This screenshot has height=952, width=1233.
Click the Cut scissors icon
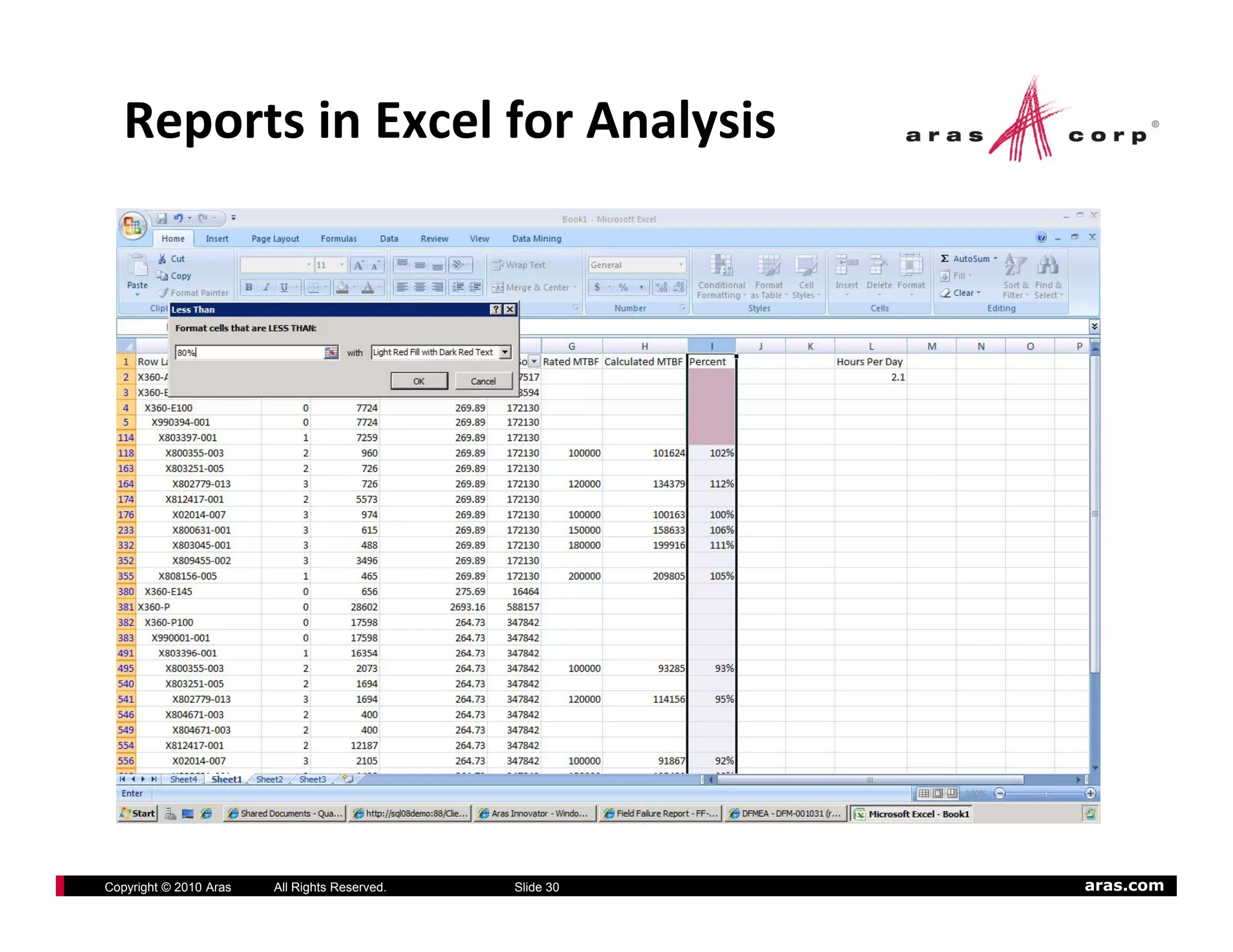(162, 259)
